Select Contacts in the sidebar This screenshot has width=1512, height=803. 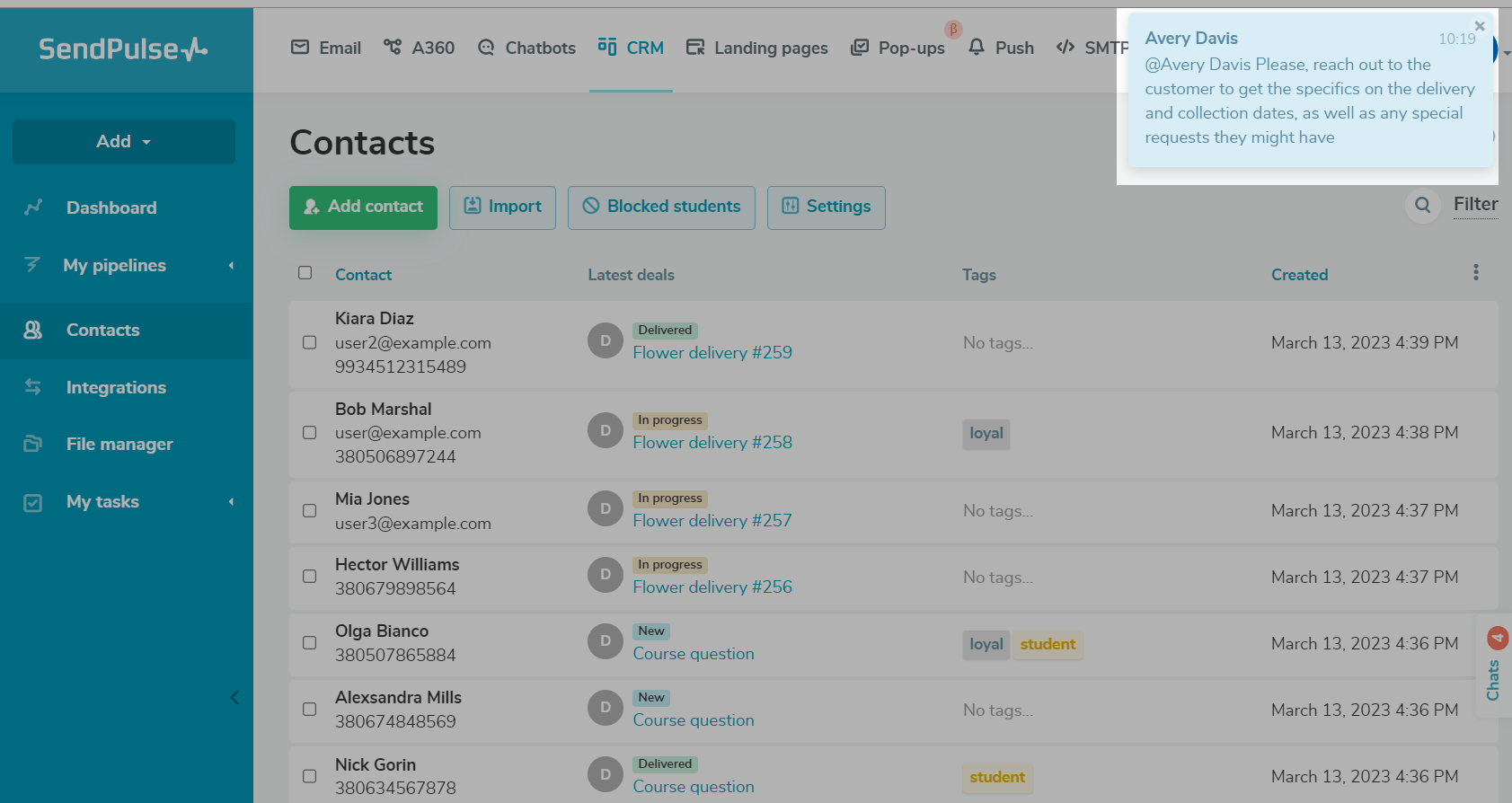click(127, 330)
